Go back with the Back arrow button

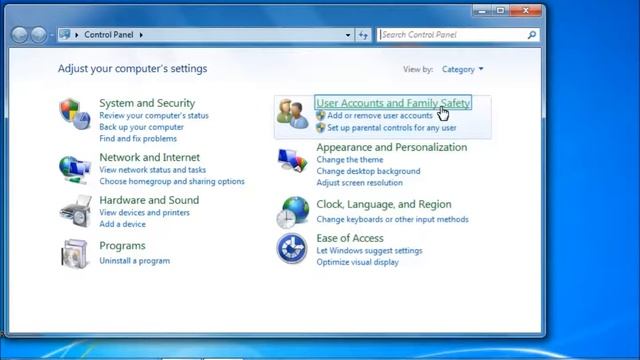coord(20,35)
